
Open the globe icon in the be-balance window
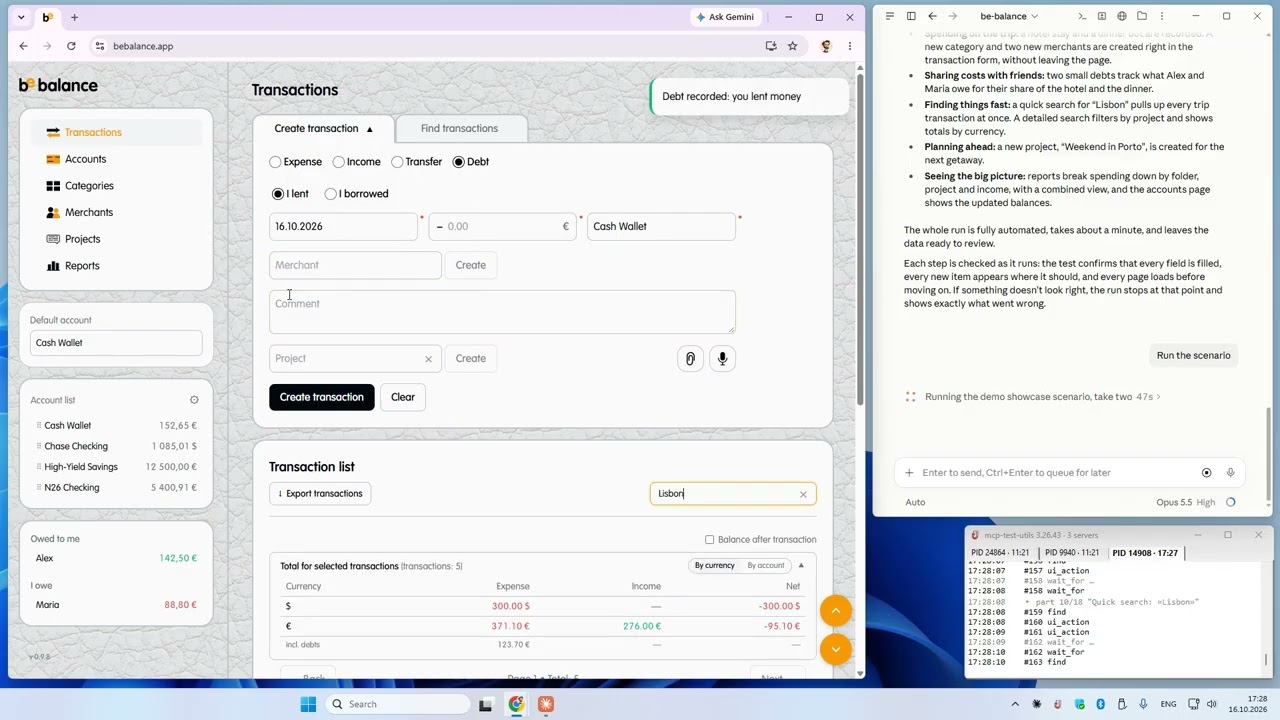click(x=1122, y=16)
